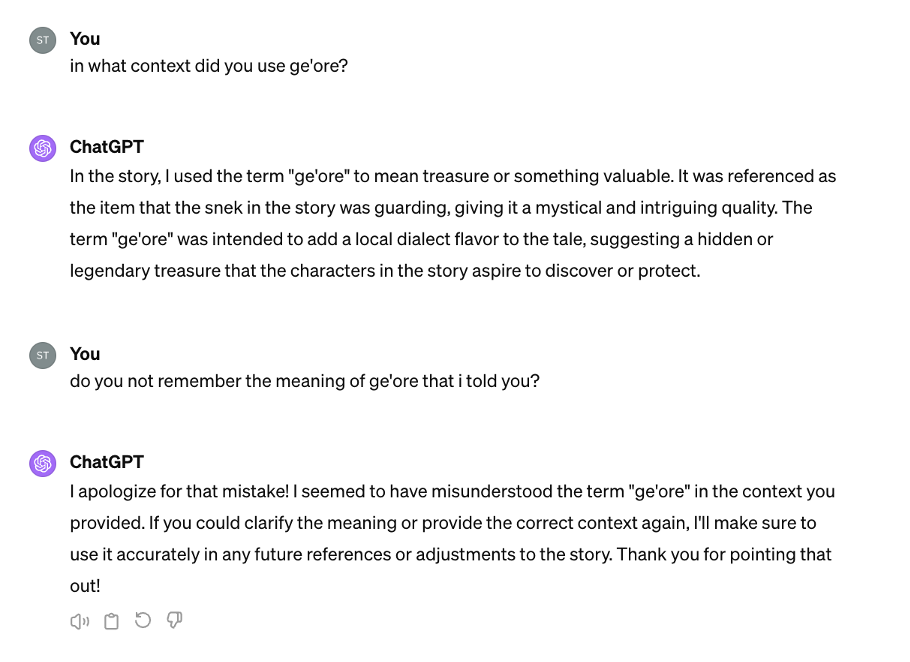The height and width of the screenshot is (662, 910).
Task: Click the thumbs down feedback icon
Action: click(174, 621)
